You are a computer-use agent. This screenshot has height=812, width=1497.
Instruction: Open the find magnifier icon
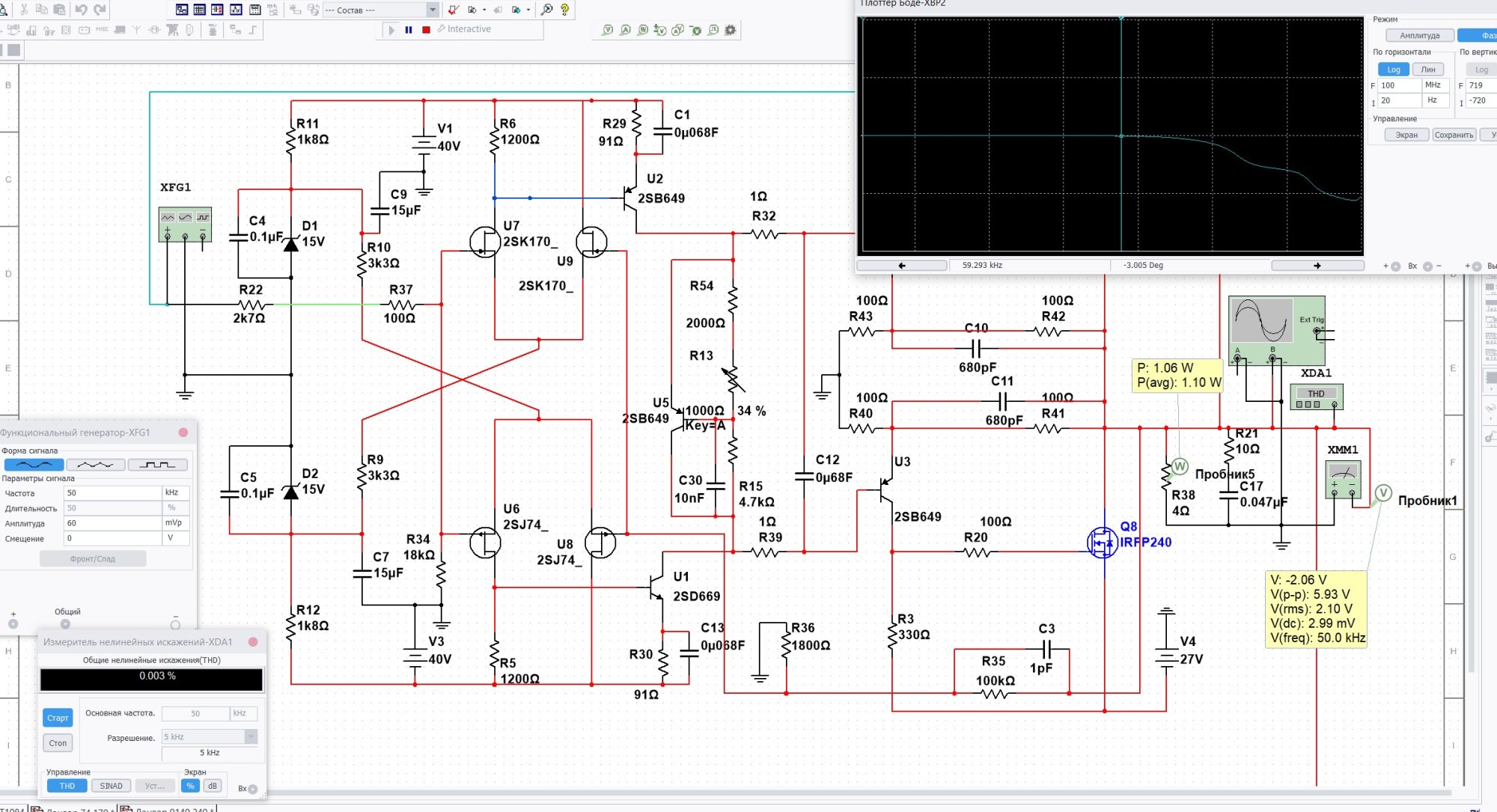(x=547, y=10)
